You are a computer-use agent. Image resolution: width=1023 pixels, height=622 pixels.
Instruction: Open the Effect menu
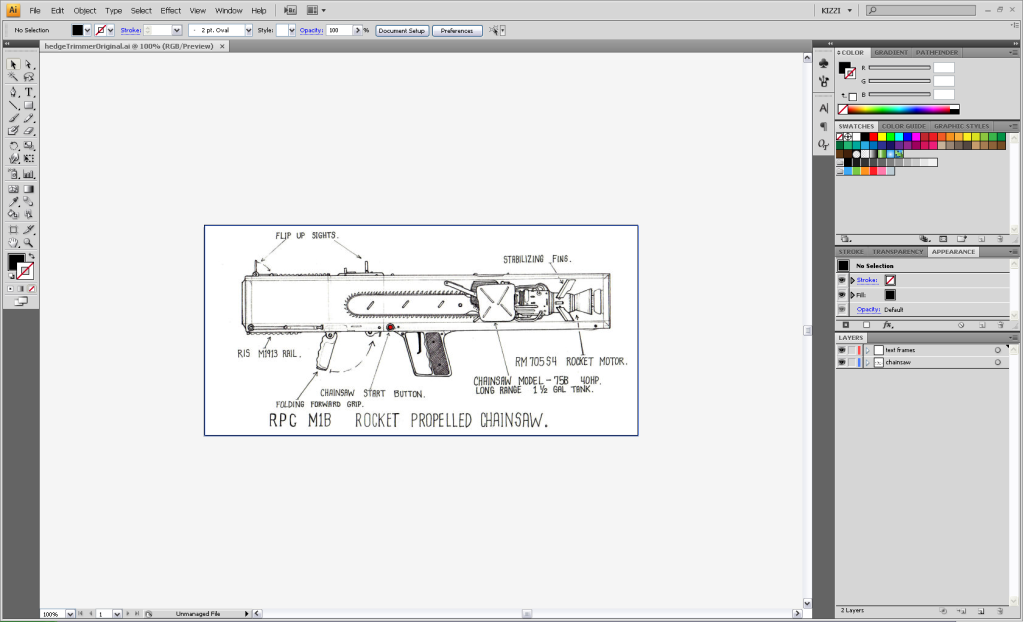coord(171,10)
